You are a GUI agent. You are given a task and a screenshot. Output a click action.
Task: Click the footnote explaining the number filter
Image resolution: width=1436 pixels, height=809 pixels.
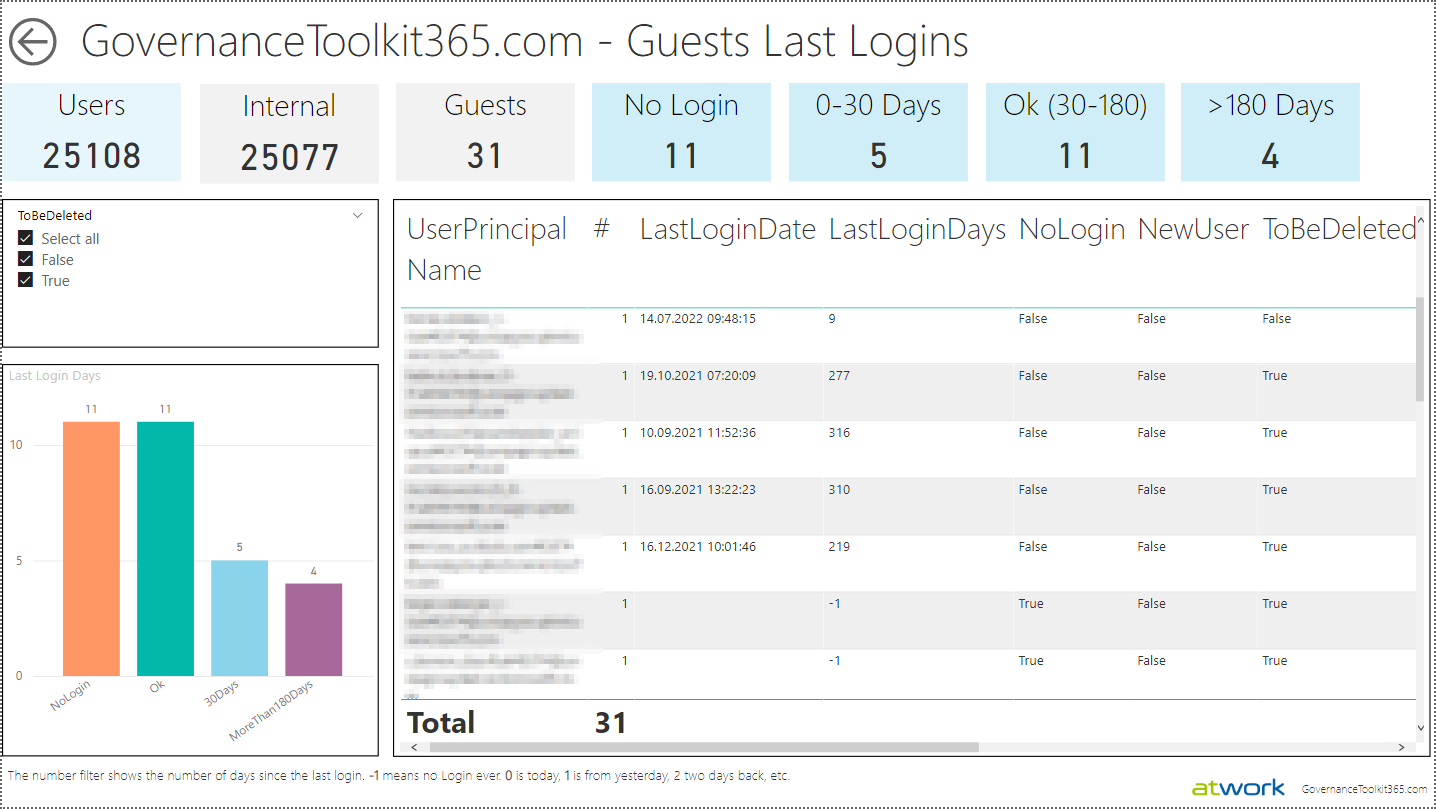[399, 775]
